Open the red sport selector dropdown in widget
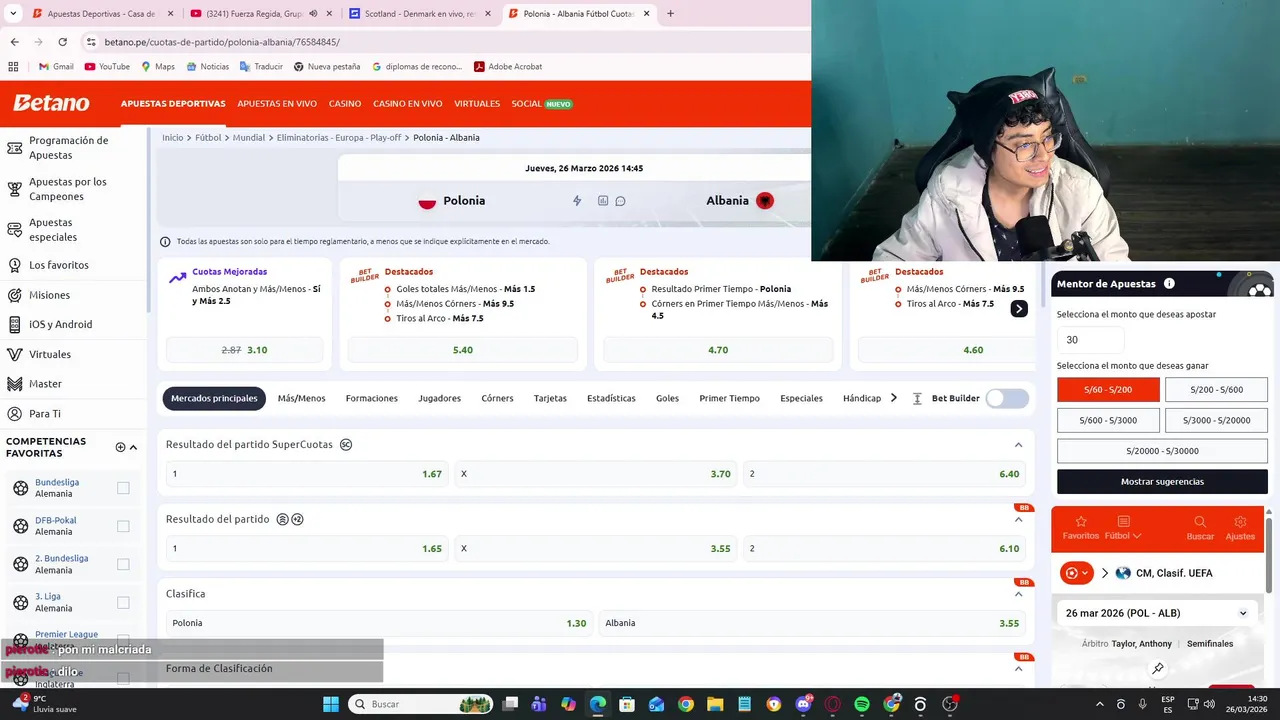Screen dimensions: 1280x720 [1077, 573]
